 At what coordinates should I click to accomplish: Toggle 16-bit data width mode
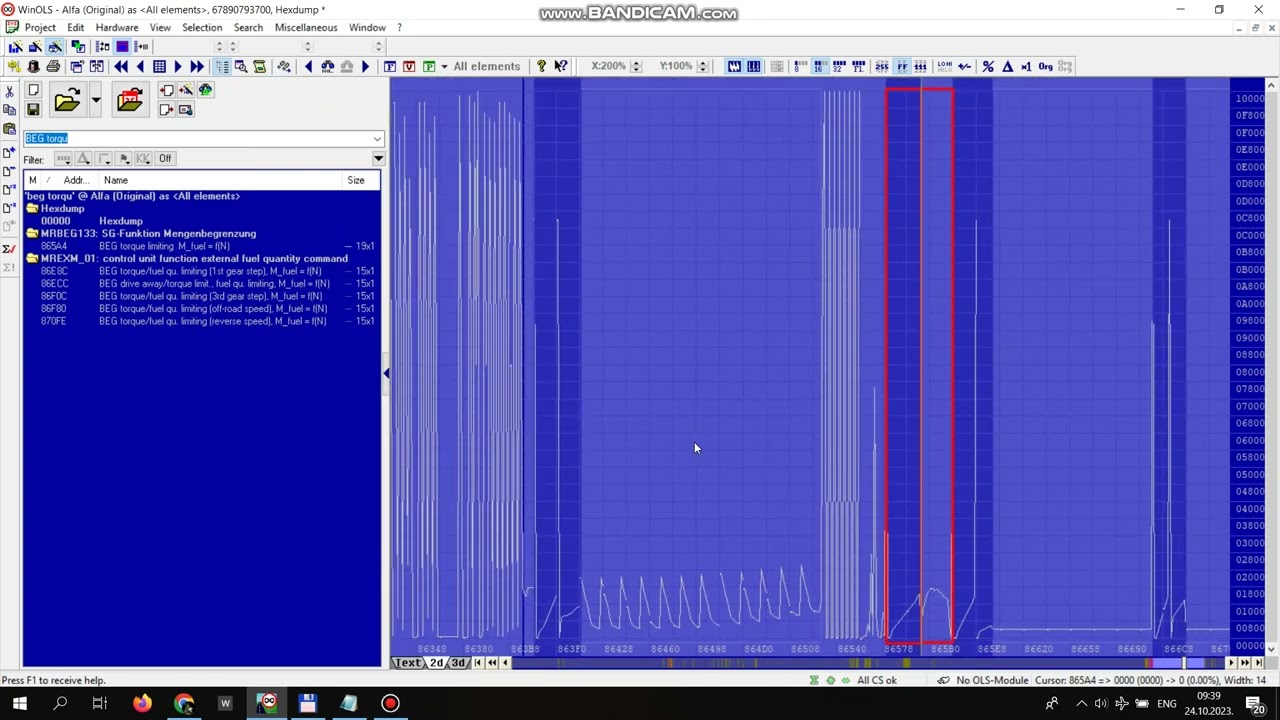point(819,67)
